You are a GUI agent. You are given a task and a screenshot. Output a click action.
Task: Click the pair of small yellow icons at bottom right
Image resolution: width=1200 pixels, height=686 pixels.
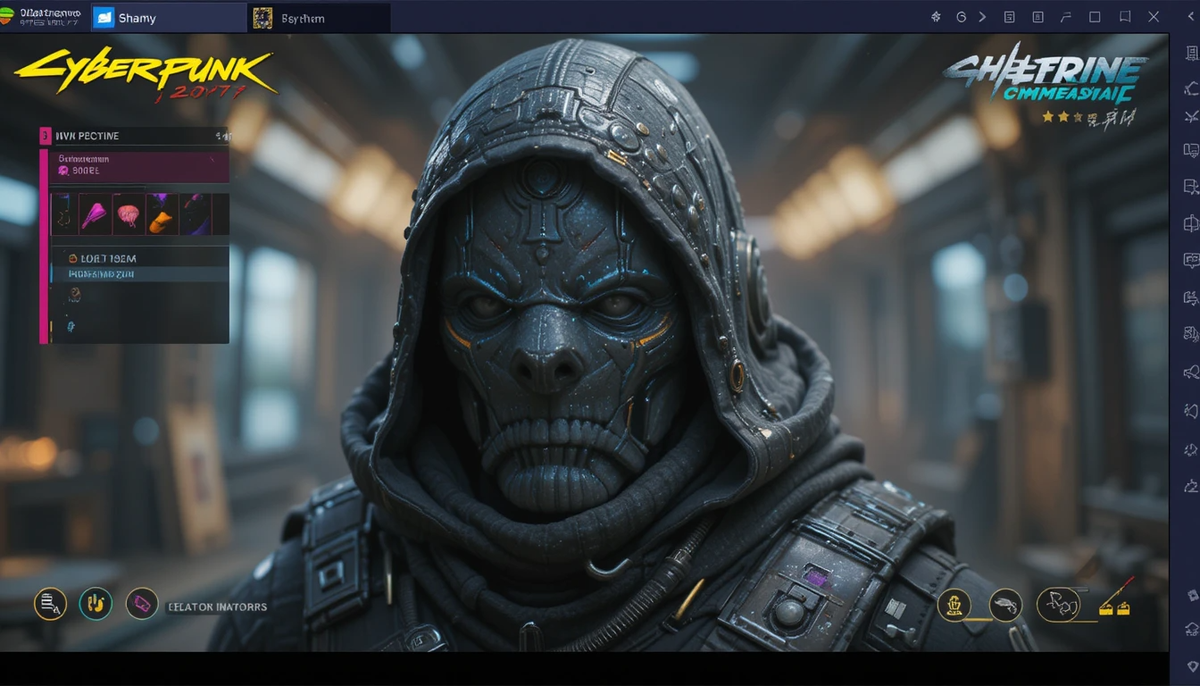pyautogui.click(x=1114, y=607)
